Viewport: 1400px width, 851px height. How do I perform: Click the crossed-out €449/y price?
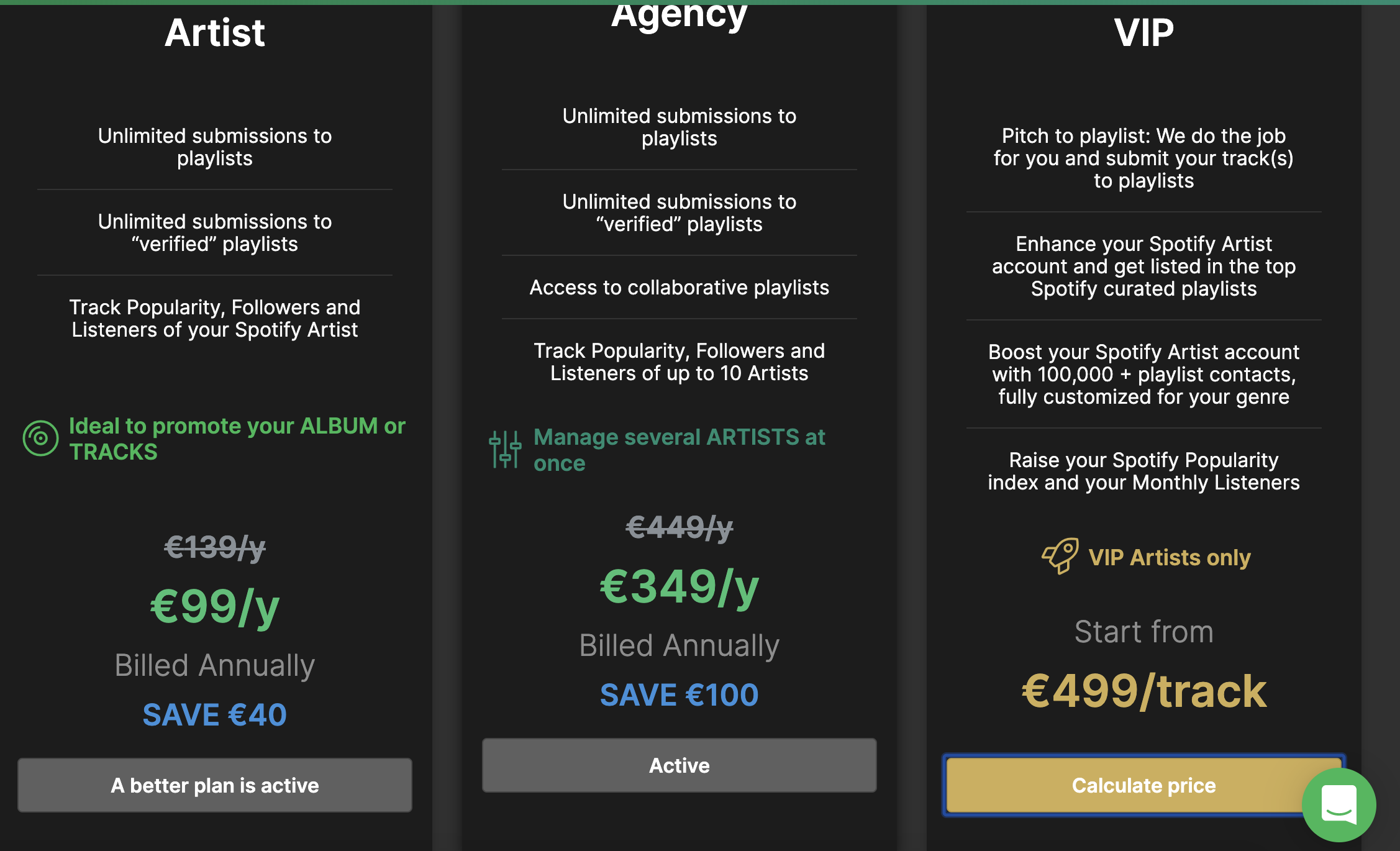tap(680, 527)
